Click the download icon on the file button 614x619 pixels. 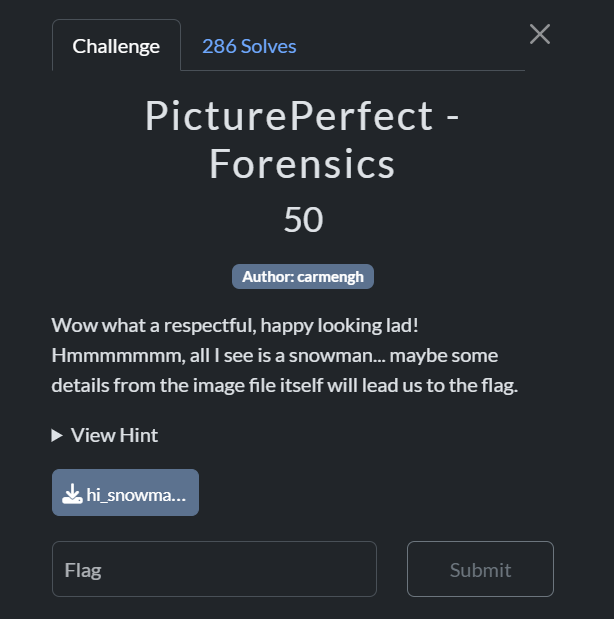pos(72,494)
